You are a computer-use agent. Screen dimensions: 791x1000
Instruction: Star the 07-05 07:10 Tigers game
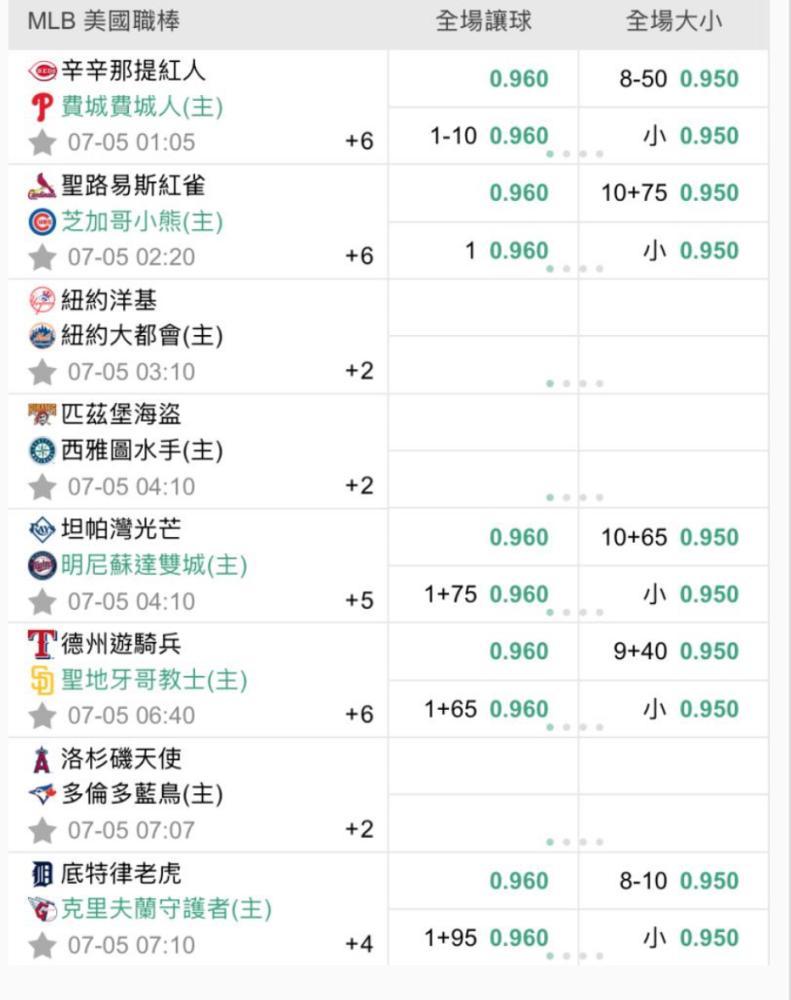click(42, 945)
